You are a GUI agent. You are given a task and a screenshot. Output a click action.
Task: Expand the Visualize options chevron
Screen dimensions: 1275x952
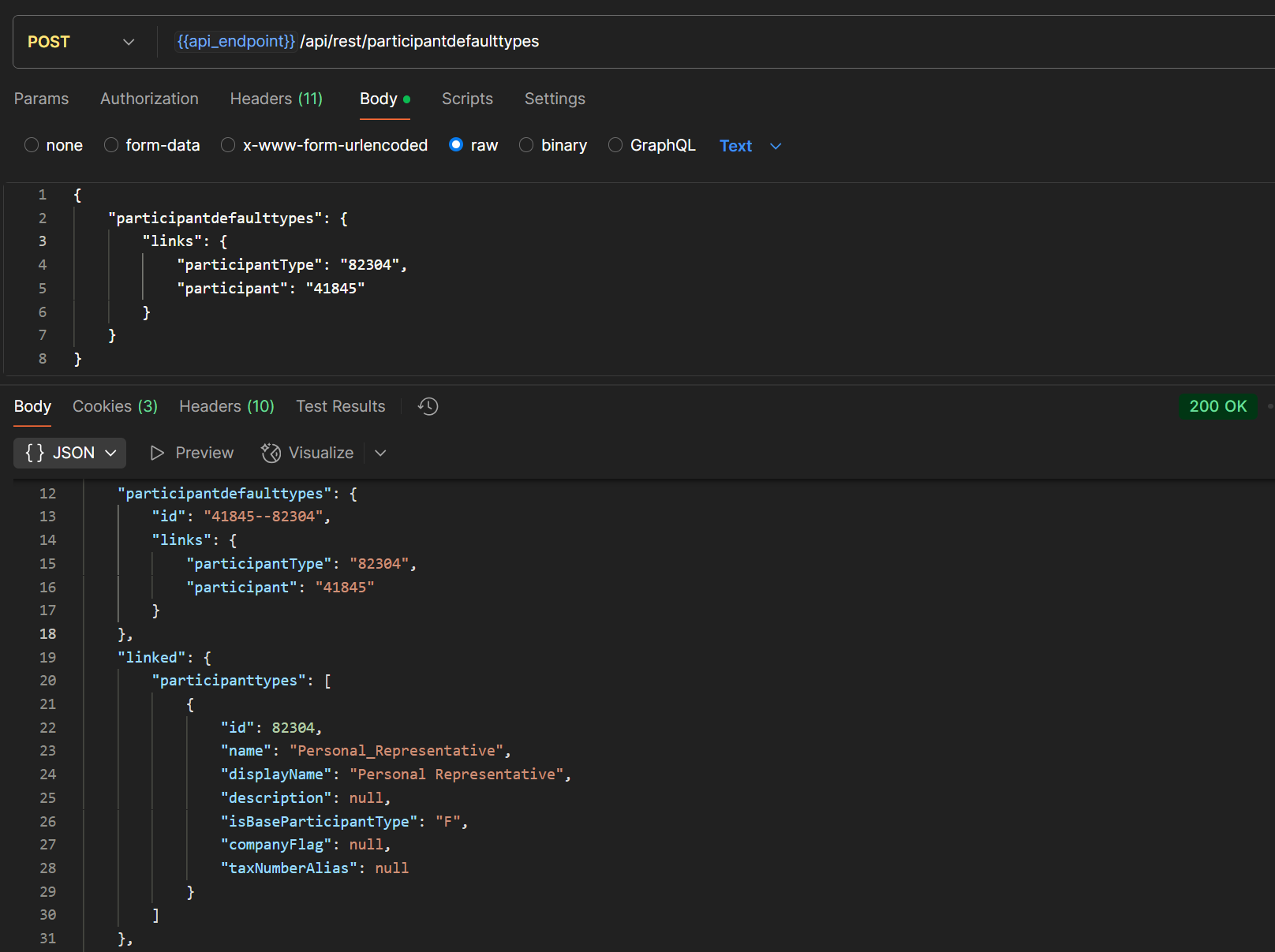pyautogui.click(x=380, y=453)
